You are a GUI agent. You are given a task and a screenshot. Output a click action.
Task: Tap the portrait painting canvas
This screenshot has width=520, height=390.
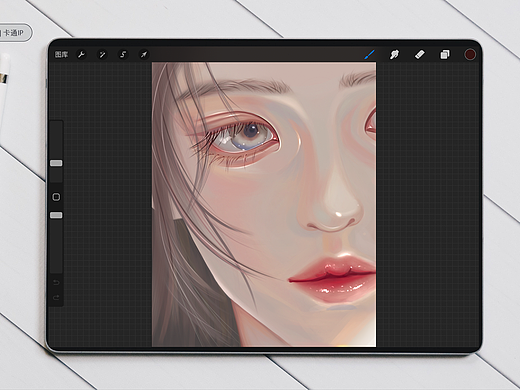(x=264, y=204)
